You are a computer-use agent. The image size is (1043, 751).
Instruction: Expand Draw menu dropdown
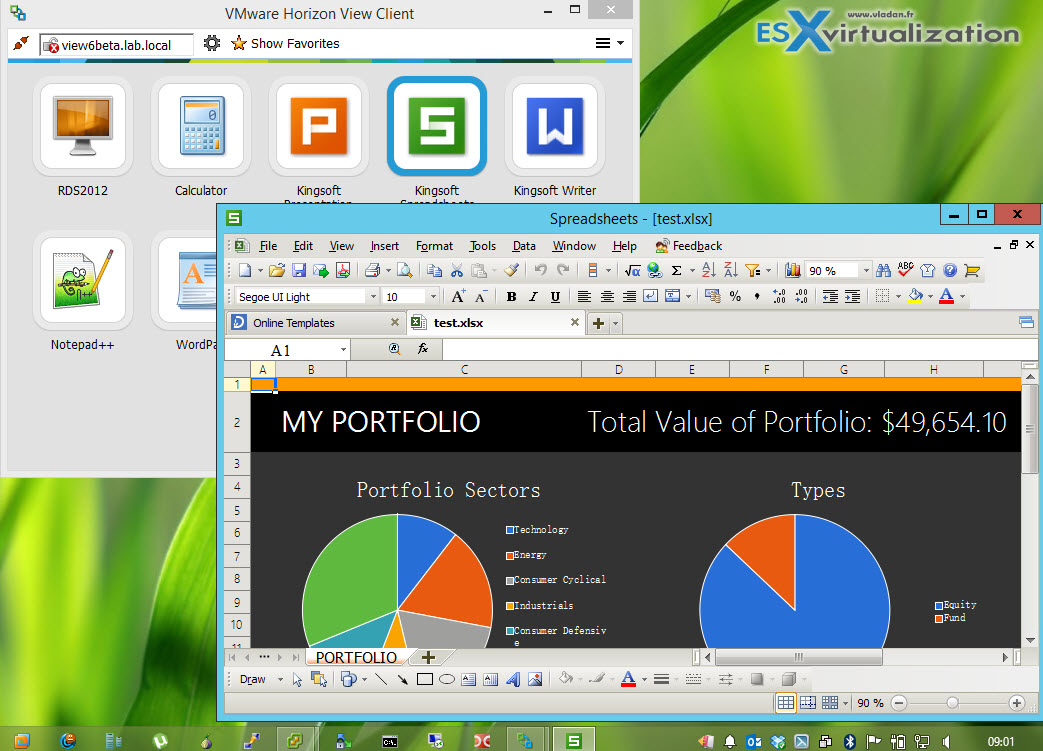pyautogui.click(x=280, y=679)
